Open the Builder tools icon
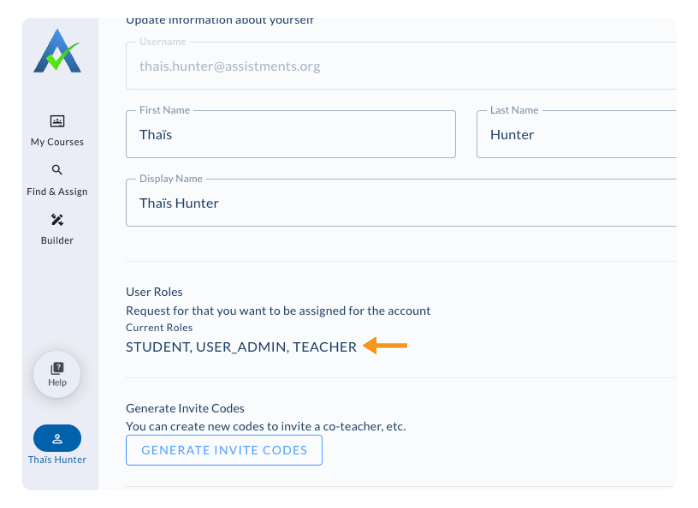Image resolution: width=698 pixels, height=508 pixels. click(x=57, y=220)
